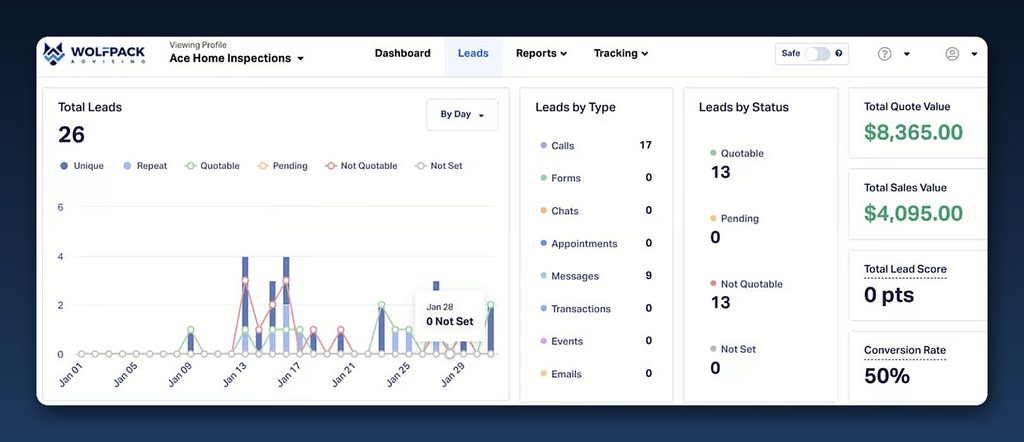
Task: Toggle the Safe mode switch
Action: pos(817,54)
